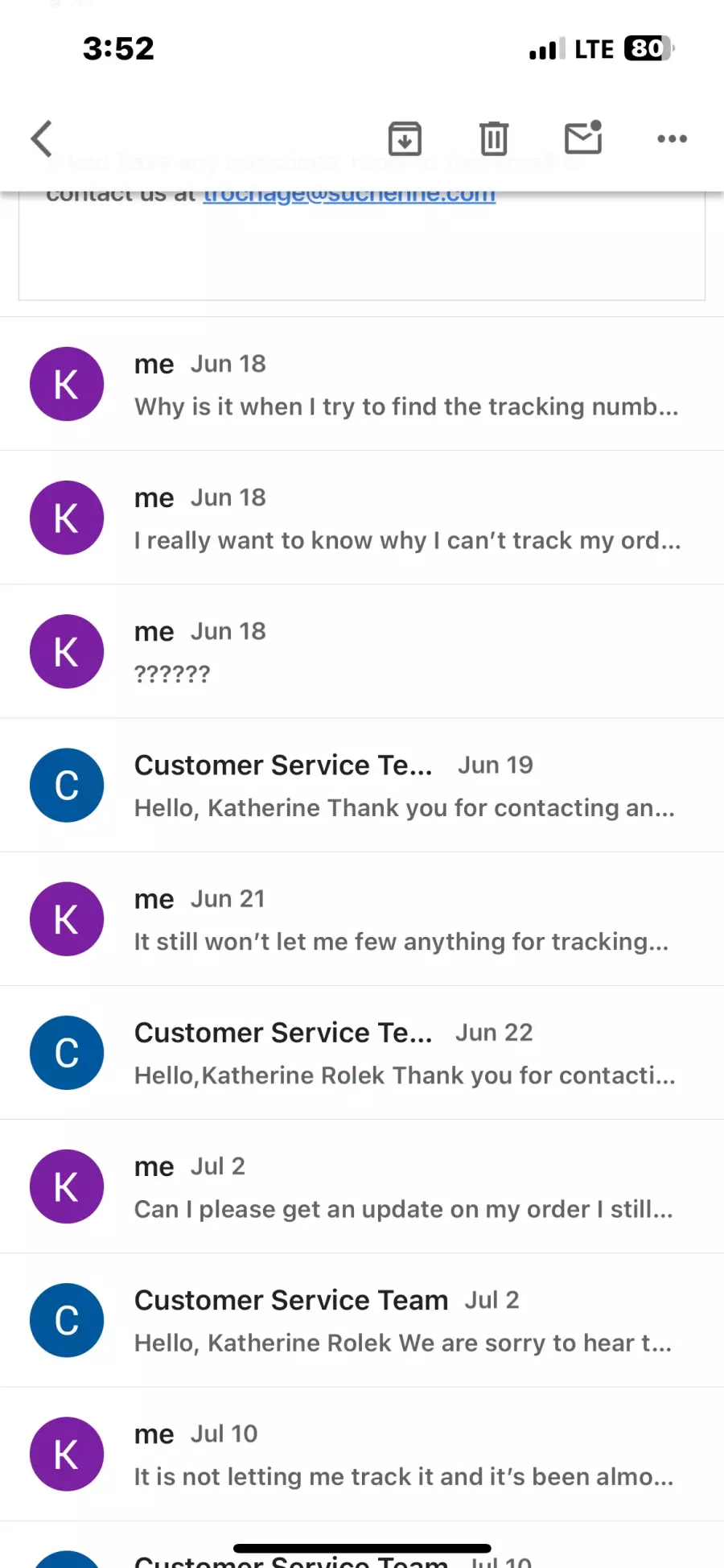Expand the Jul 2 order update request

point(362,1186)
